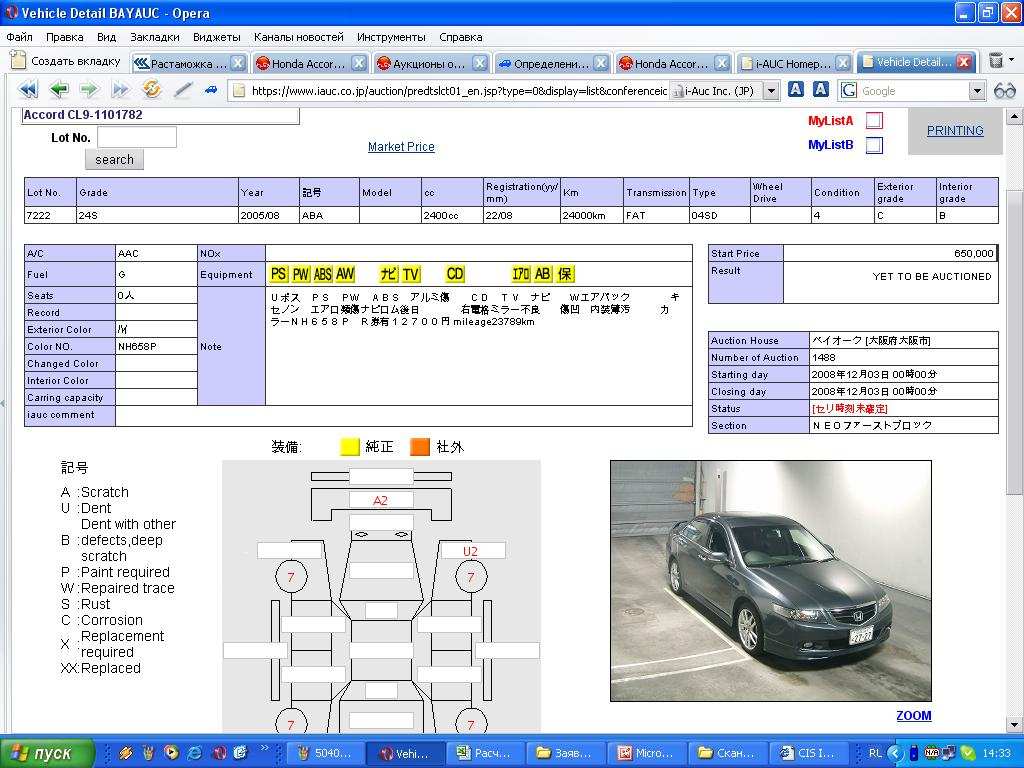
Task: Click the second blue 'A' toolbar icon
Action: click(821, 89)
